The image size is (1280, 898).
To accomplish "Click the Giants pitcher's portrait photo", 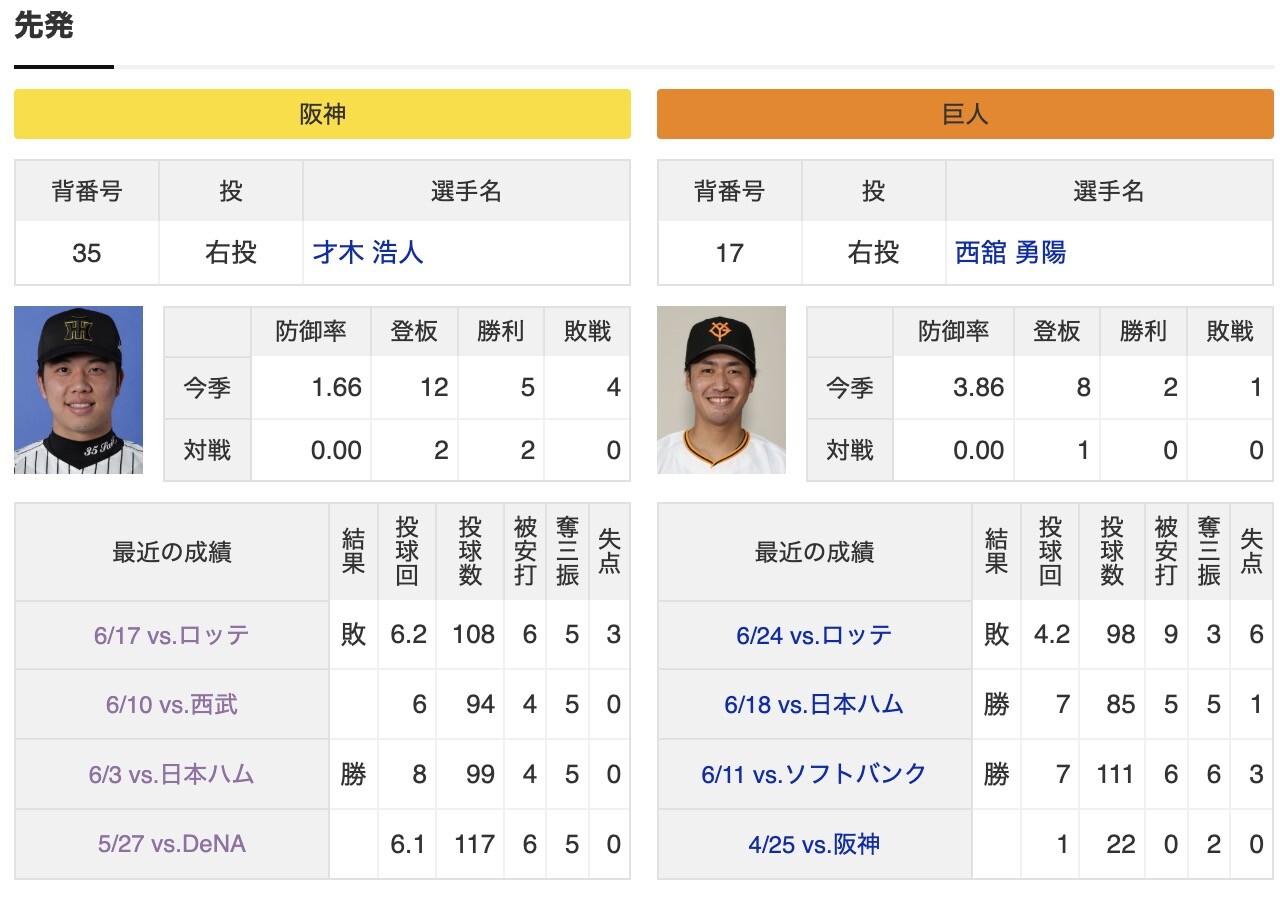I will 722,390.
